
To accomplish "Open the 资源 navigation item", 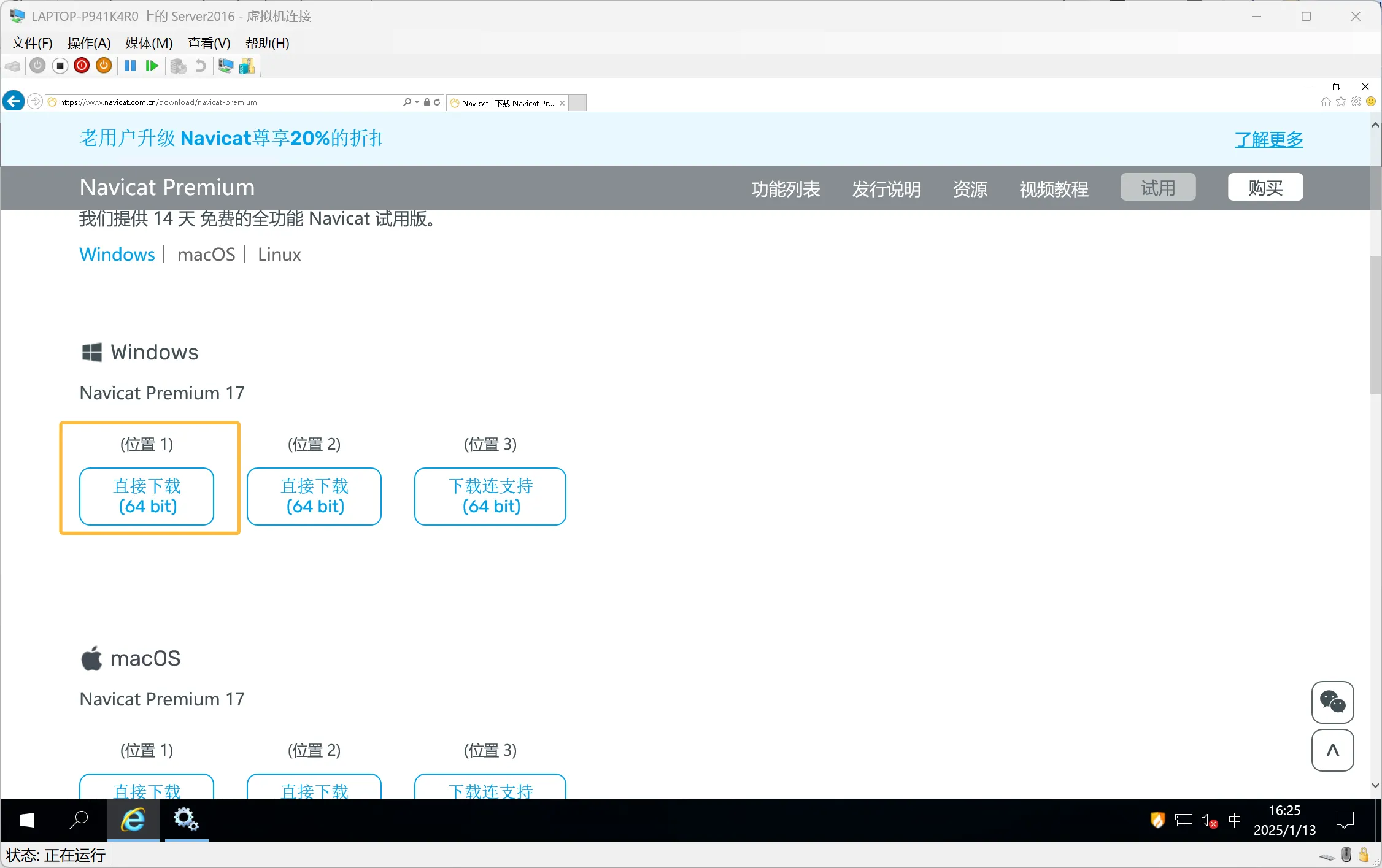I will point(970,188).
